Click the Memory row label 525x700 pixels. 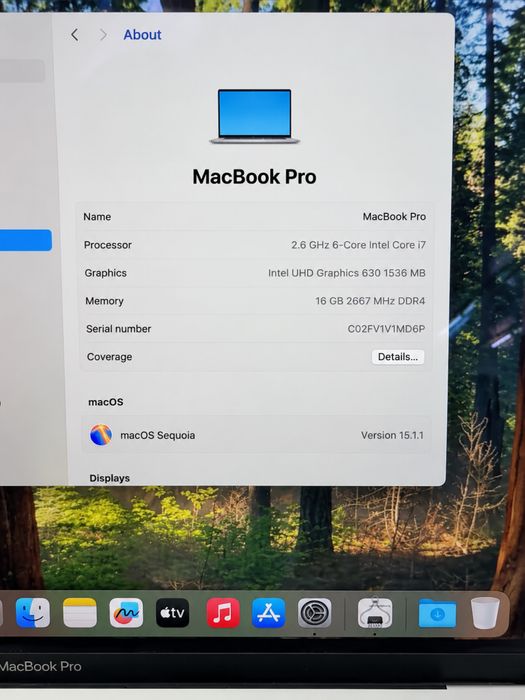pyautogui.click(x=104, y=301)
